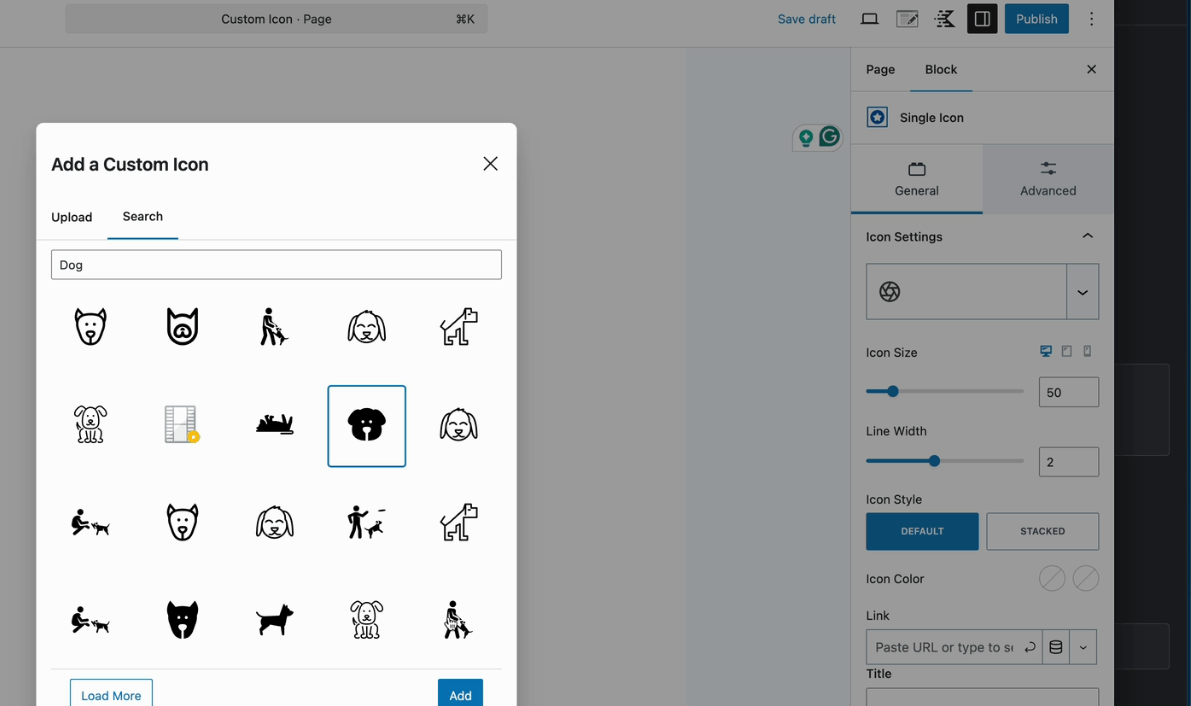Select the guide dog with person icon in last row
The width and height of the screenshot is (1191, 706).
[458, 619]
